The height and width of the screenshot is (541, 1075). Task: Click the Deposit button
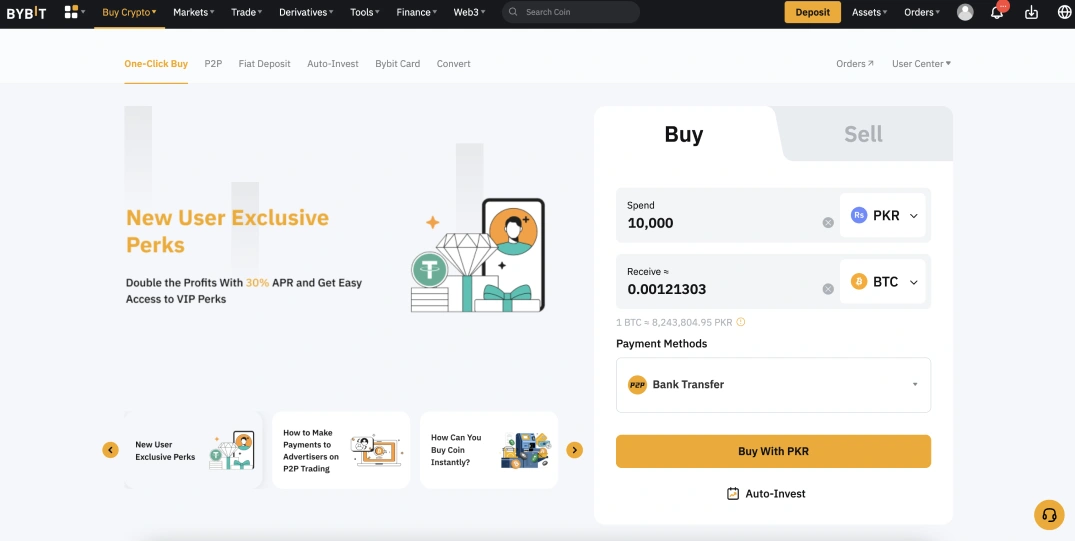pos(812,12)
